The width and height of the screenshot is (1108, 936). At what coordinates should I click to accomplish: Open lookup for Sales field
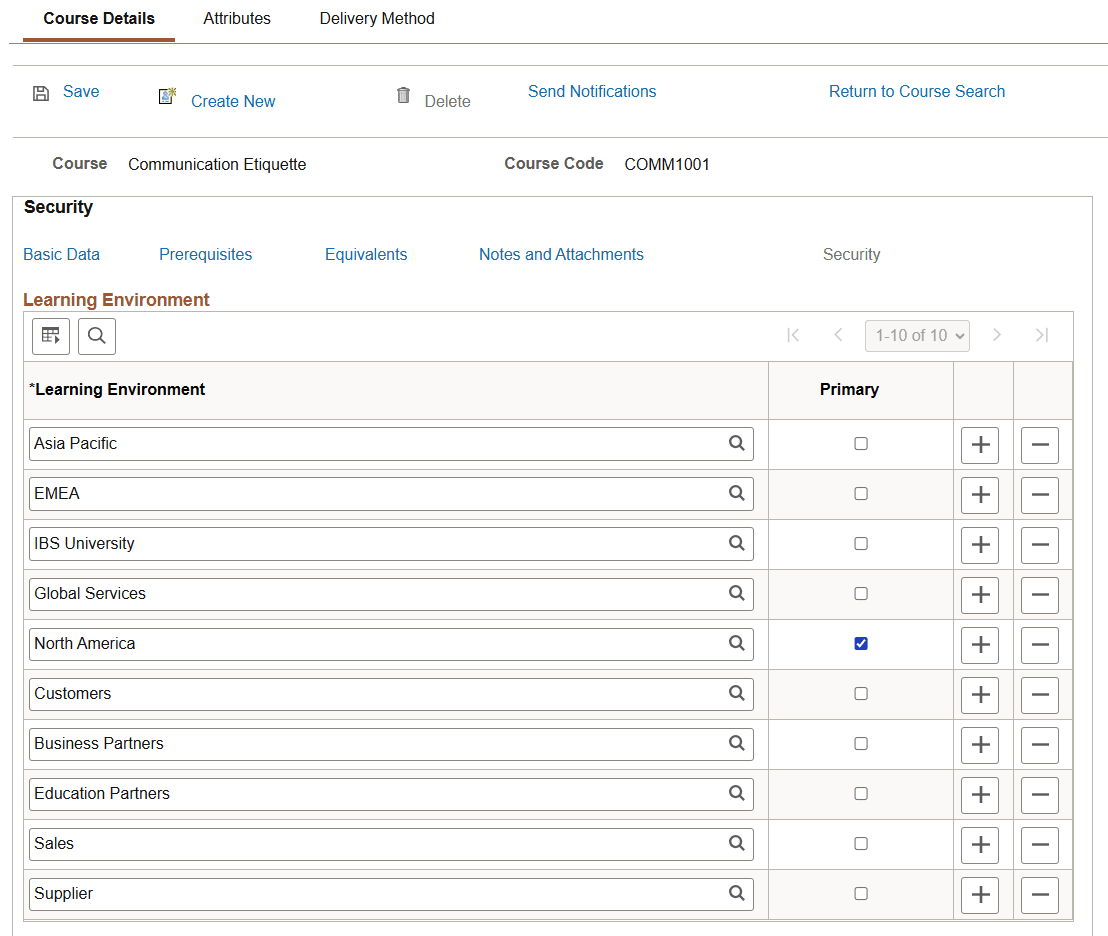[x=736, y=843]
